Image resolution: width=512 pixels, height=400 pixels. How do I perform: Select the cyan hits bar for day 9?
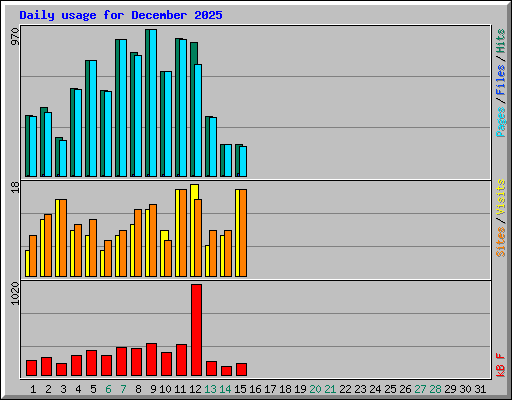(153, 103)
